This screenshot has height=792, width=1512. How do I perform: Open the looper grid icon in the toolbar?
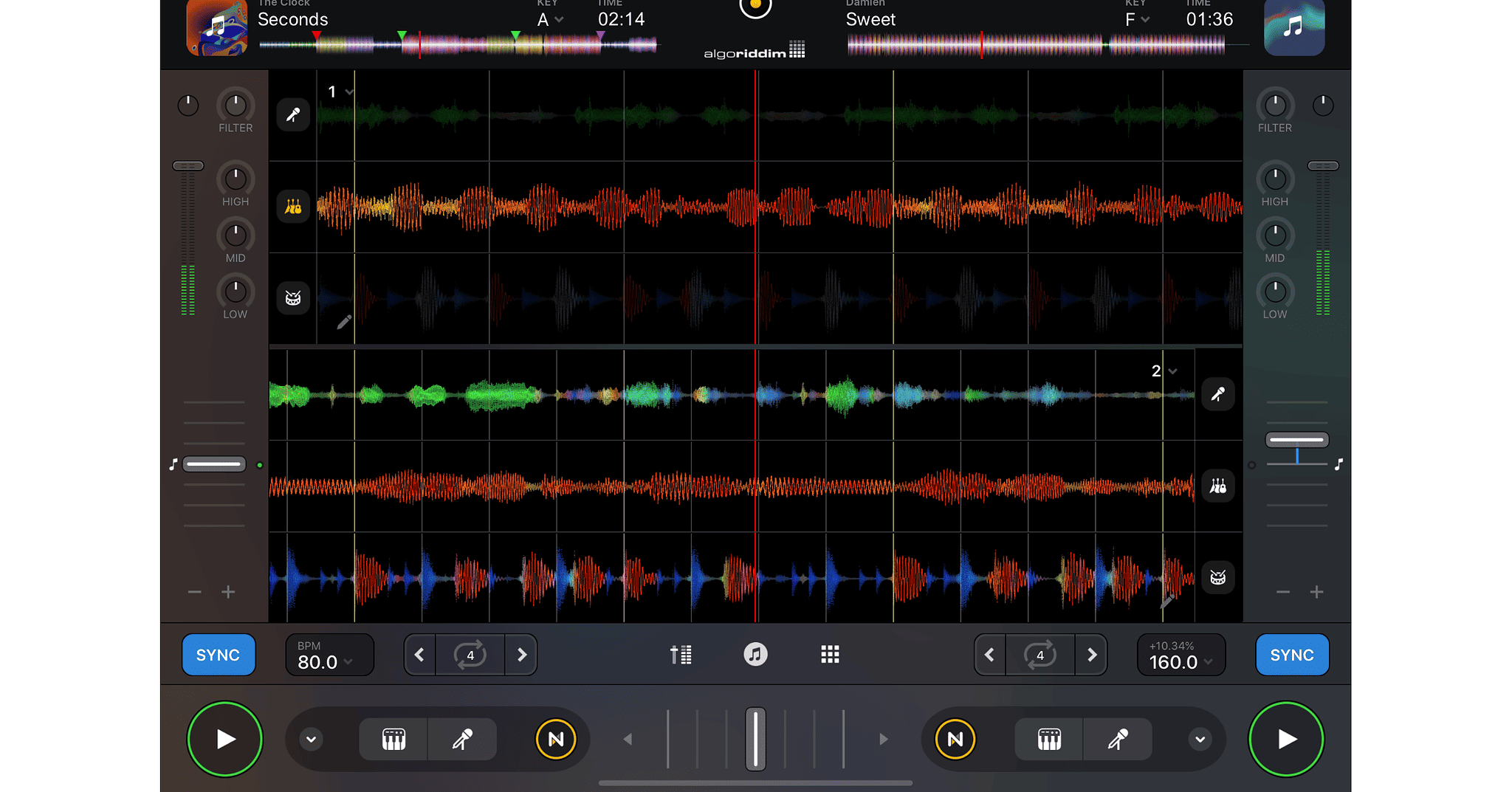830,654
